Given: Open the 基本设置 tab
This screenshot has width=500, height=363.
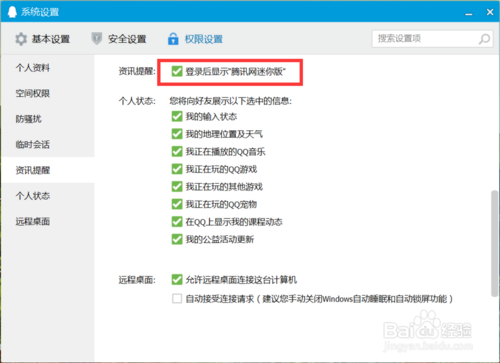Looking at the screenshot, I should pyautogui.click(x=43, y=39).
